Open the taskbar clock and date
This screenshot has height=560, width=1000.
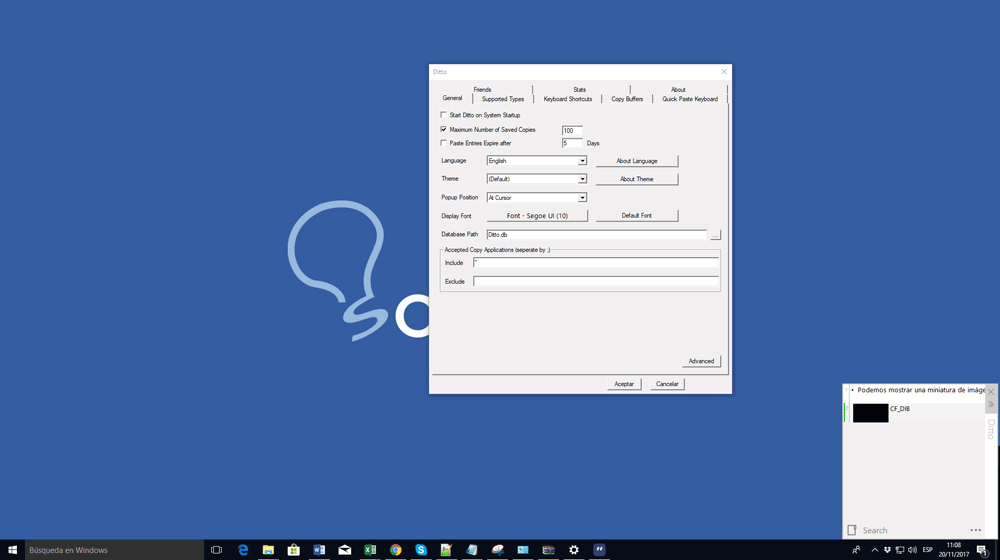(x=953, y=550)
